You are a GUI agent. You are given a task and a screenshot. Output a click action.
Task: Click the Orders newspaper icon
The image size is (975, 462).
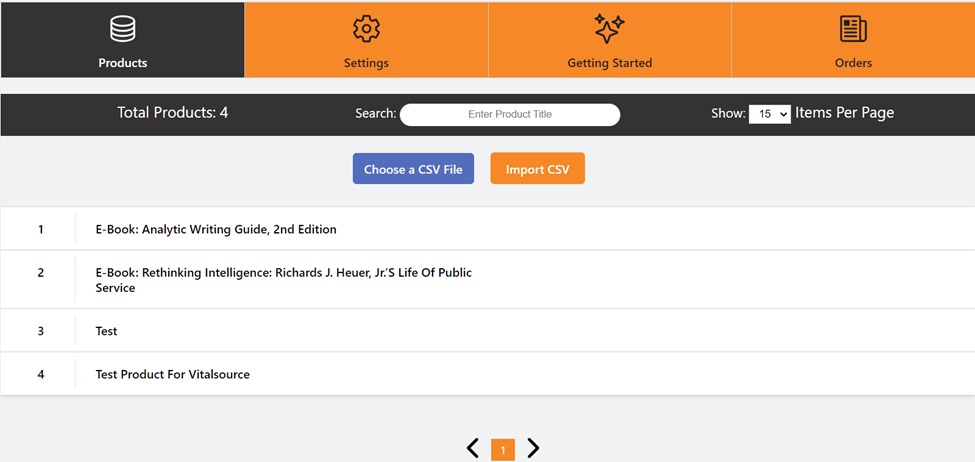click(x=853, y=29)
